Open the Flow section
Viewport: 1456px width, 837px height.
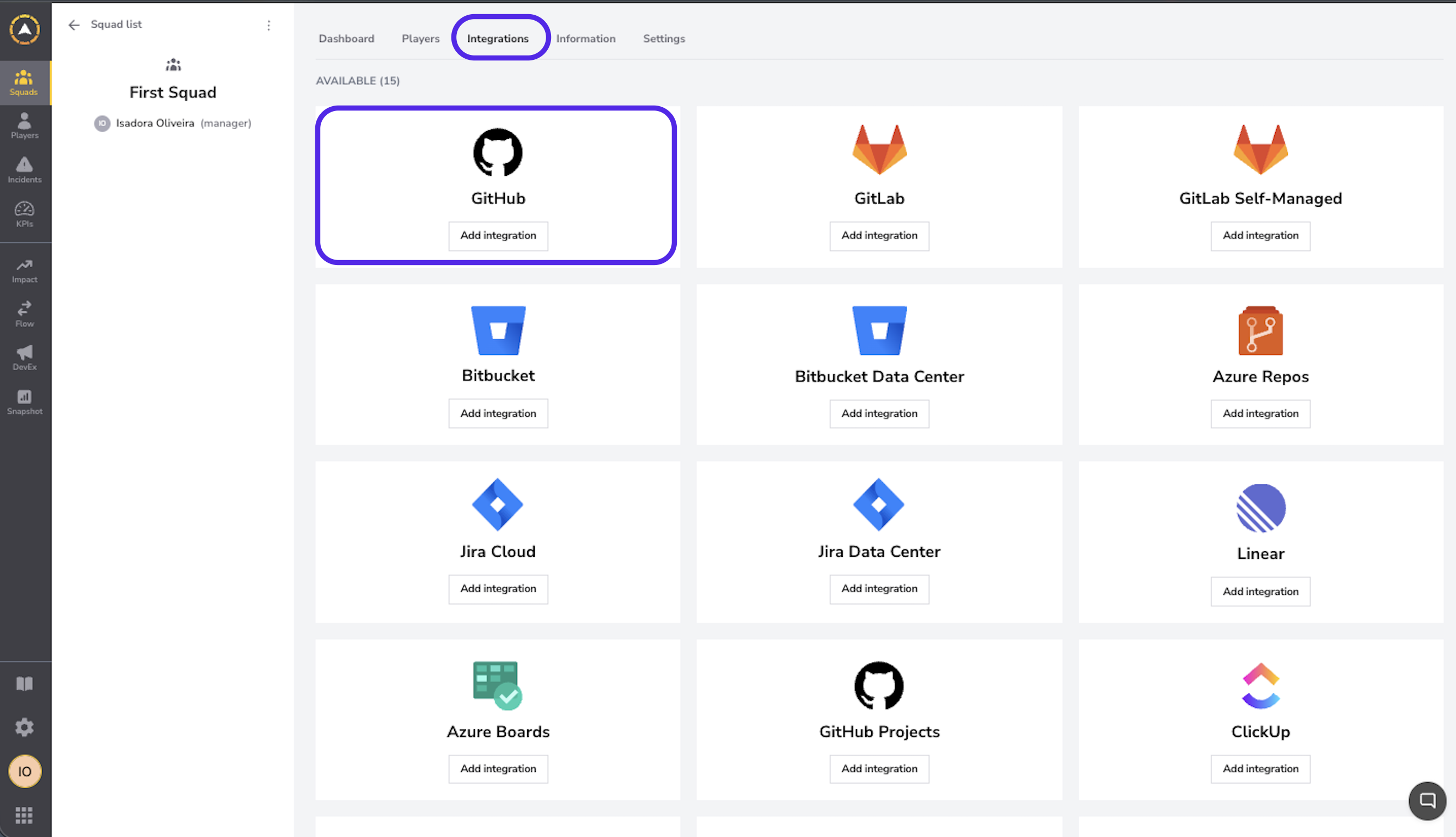[25, 315]
